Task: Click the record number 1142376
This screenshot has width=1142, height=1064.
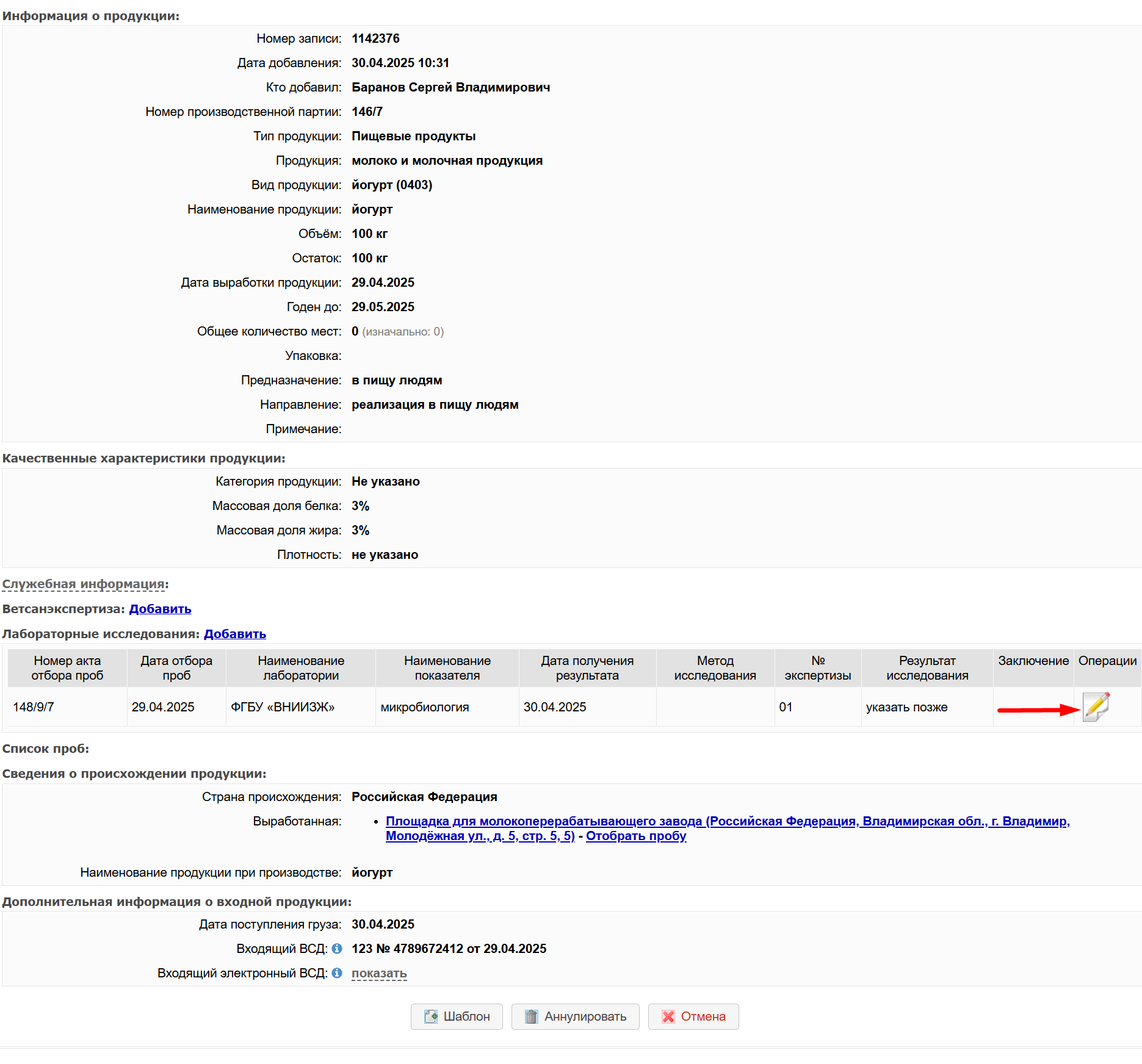Action: 375,38
